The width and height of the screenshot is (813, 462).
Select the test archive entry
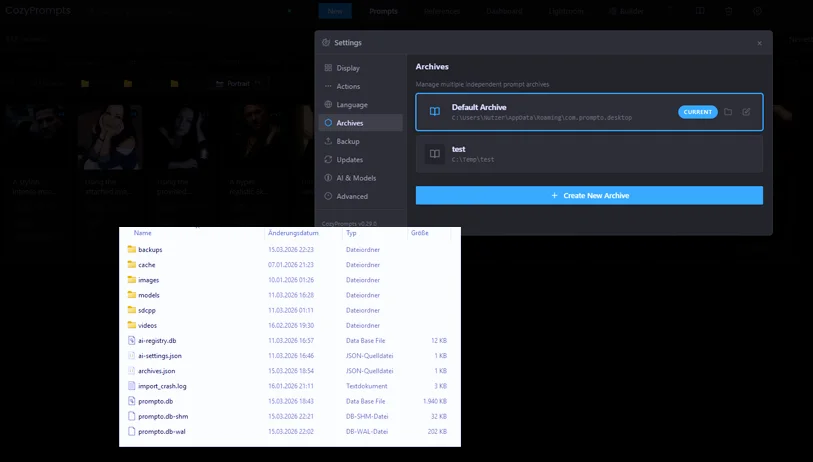[589, 154]
